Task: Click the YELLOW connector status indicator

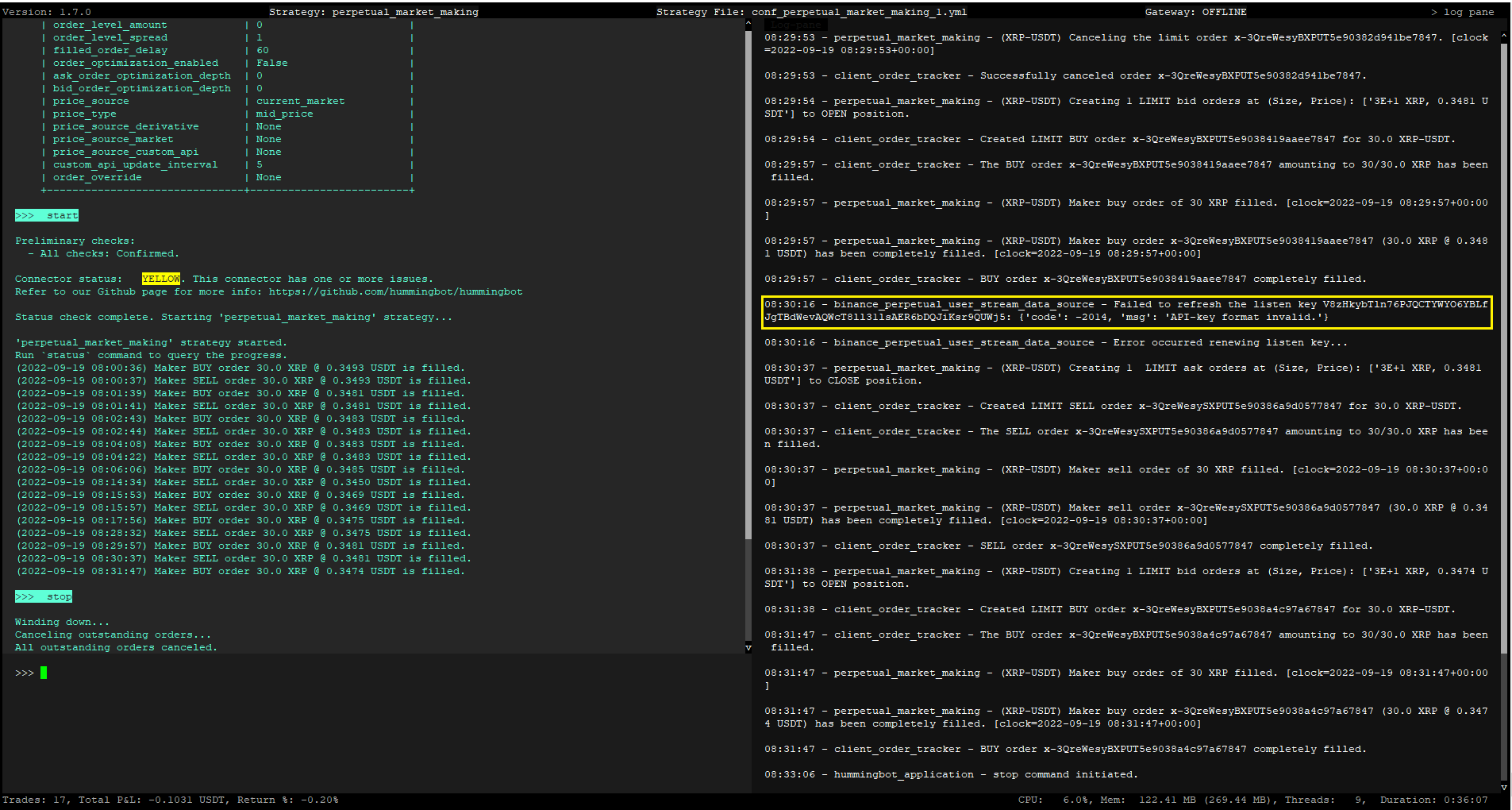Action: [161, 279]
